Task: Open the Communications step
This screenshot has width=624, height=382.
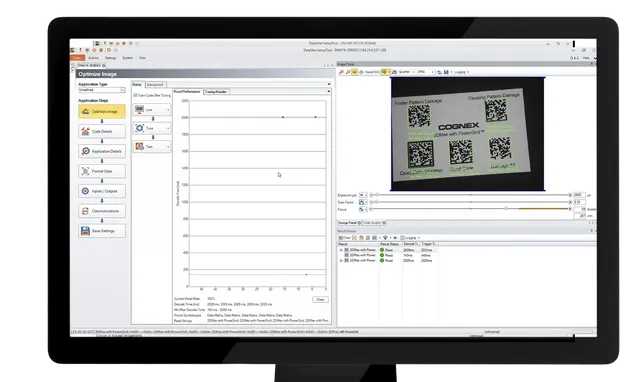Action: (x=102, y=211)
